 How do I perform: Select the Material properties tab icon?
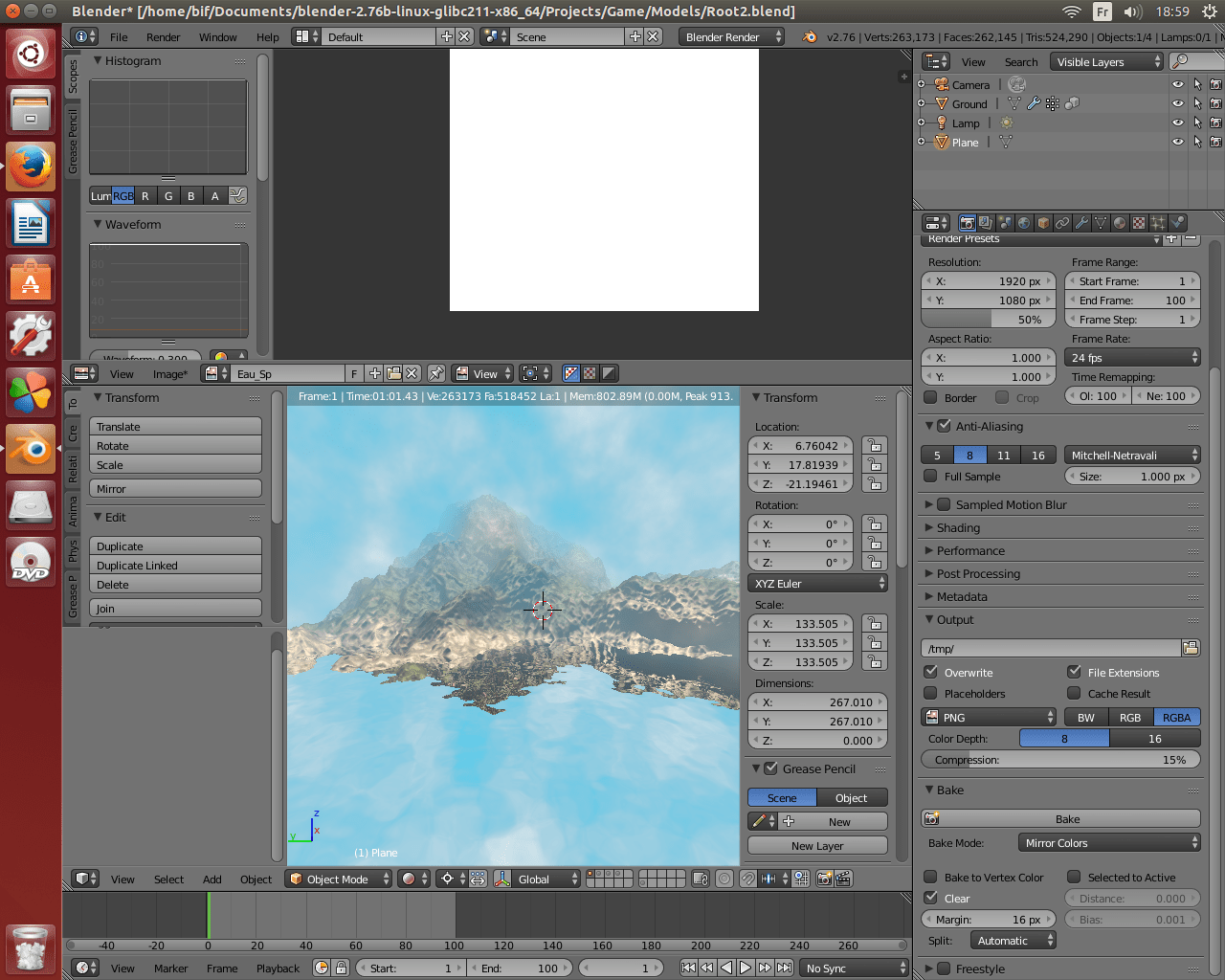[x=1119, y=222]
